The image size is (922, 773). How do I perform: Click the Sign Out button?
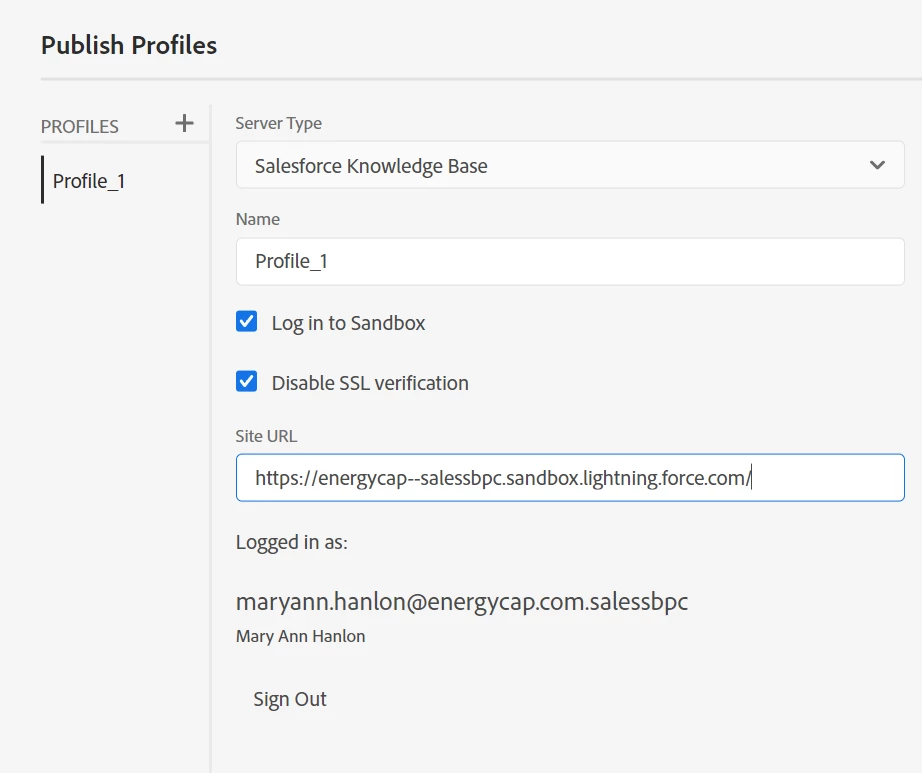coord(290,699)
